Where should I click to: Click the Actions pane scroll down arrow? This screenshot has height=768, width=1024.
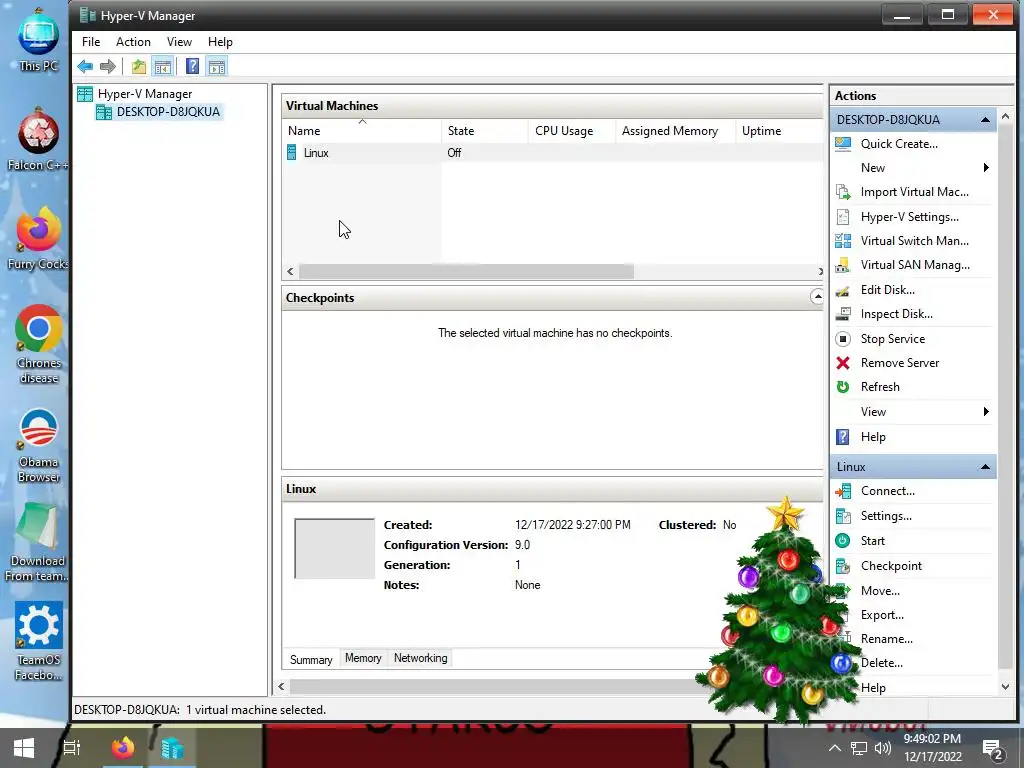(1005, 687)
